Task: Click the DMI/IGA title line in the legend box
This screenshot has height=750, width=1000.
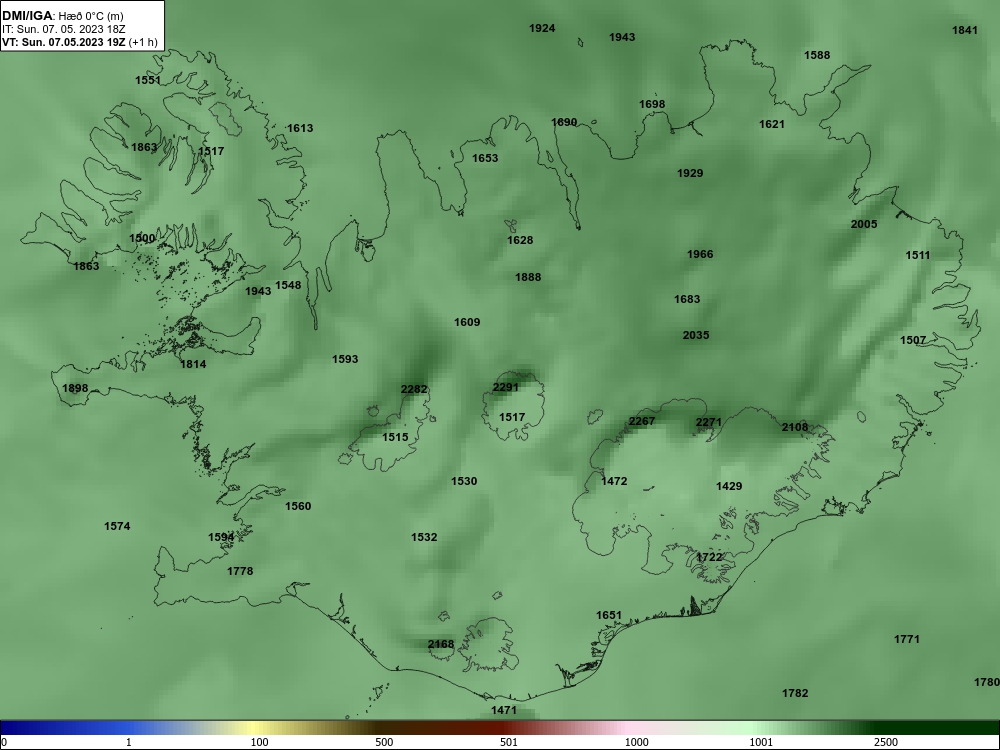Action: 62,16
